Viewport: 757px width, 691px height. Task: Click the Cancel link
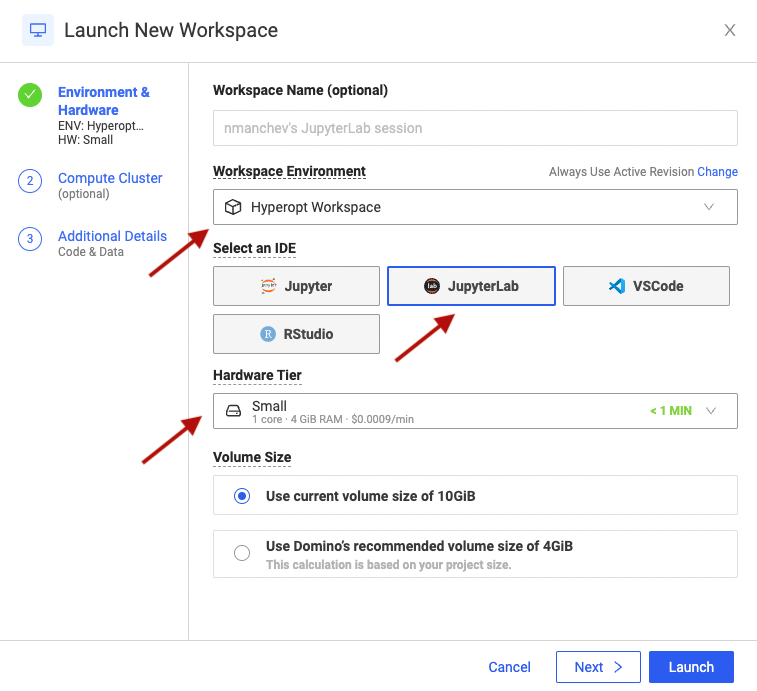pos(509,667)
